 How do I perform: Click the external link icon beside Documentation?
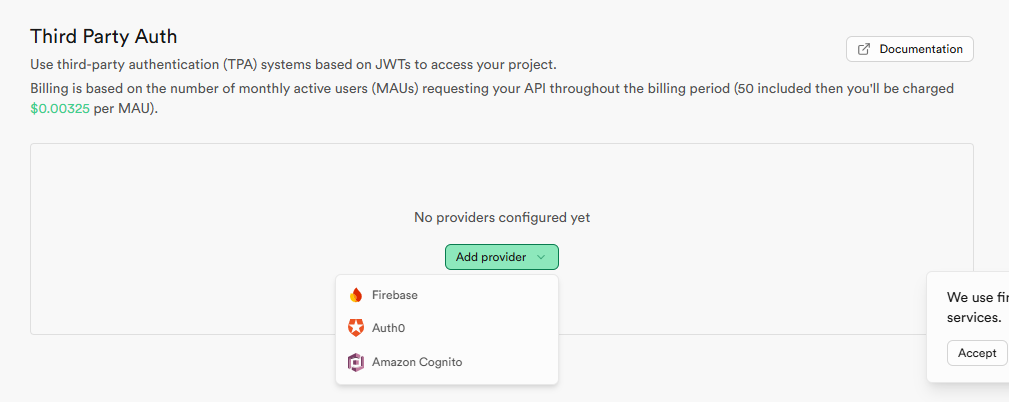(865, 49)
